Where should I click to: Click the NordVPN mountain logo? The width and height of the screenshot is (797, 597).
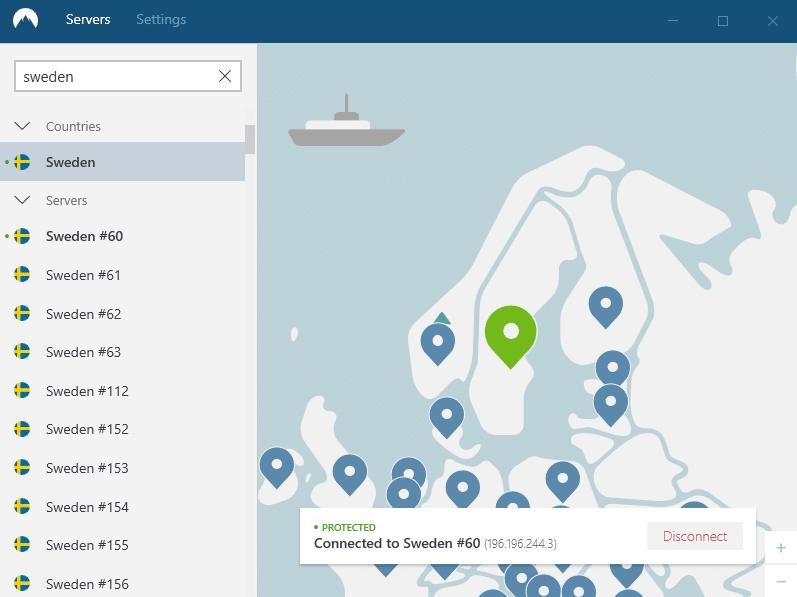coord(25,19)
